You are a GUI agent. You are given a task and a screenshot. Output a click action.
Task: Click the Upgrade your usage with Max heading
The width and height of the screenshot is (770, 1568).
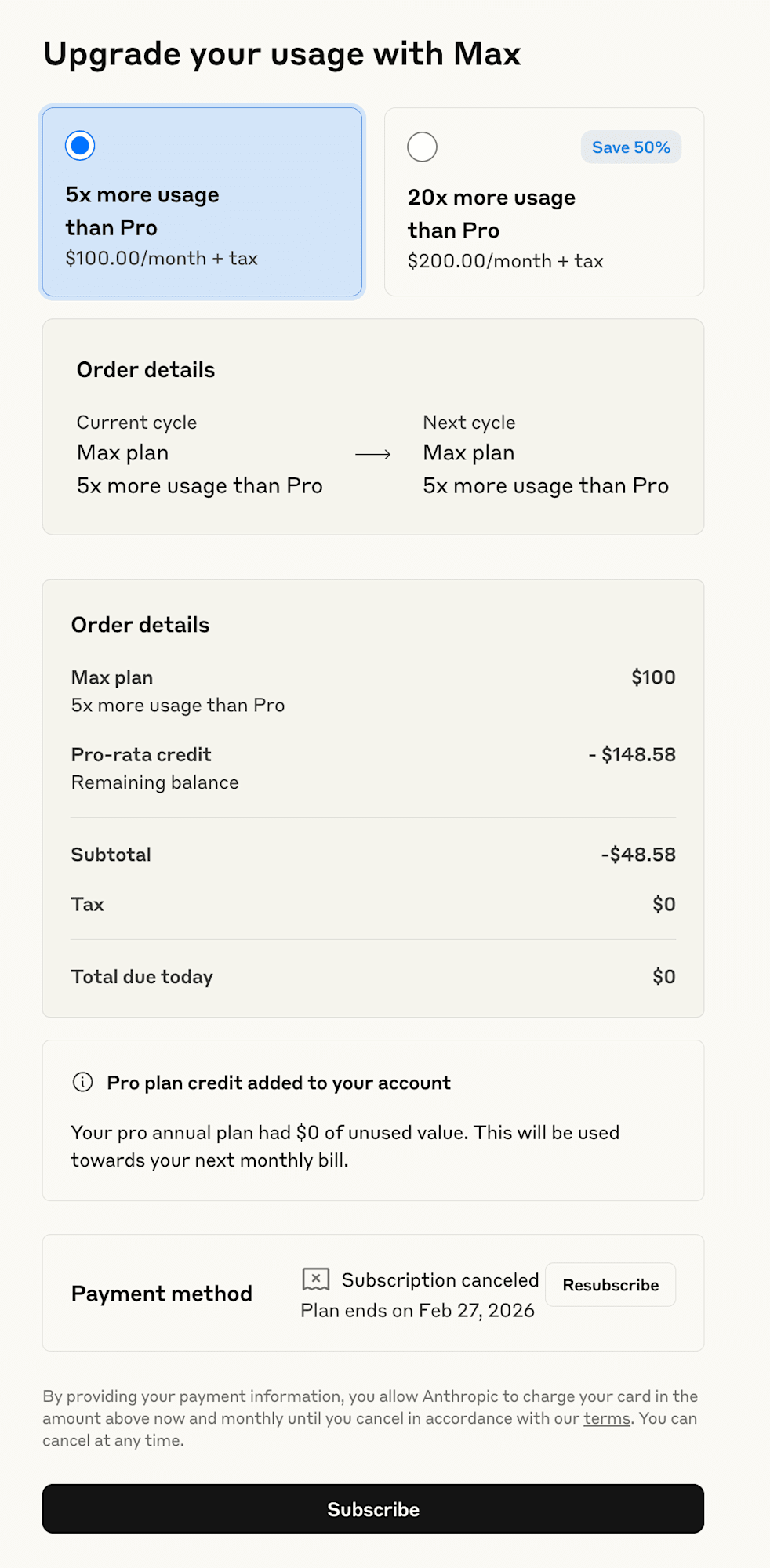coord(282,54)
